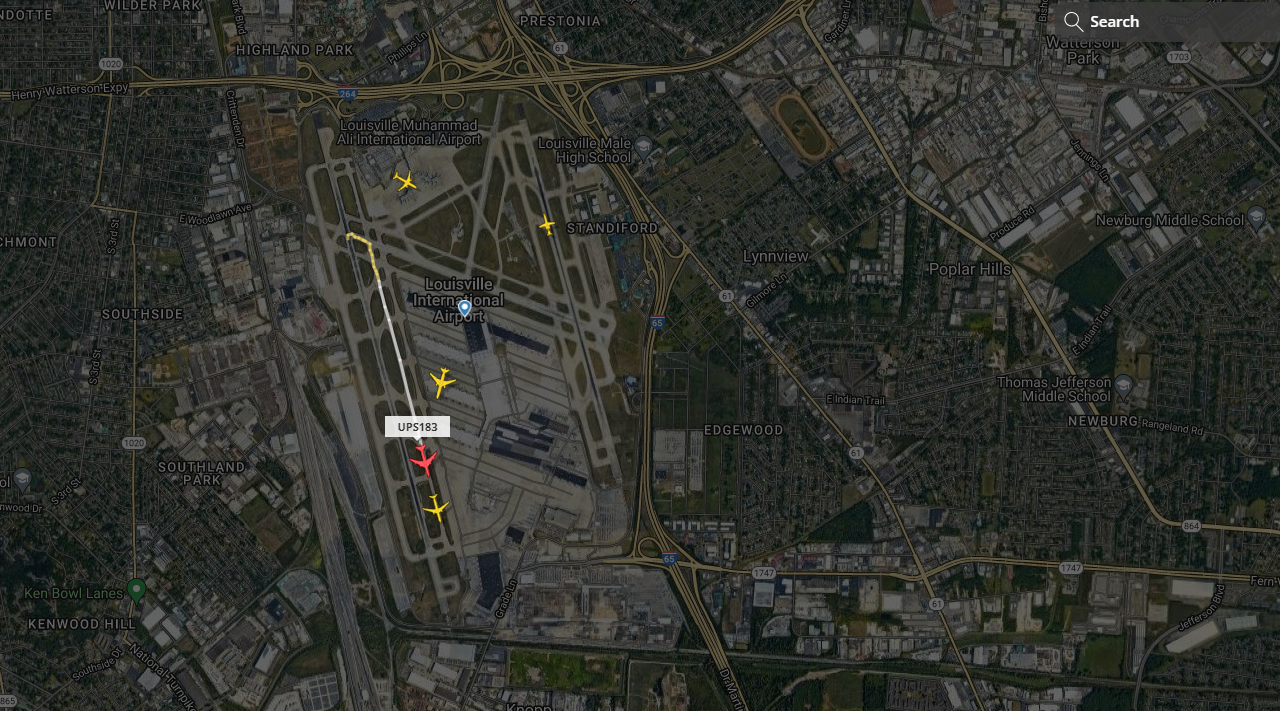Select the yellow plane at the north terminal

(x=405, y=181)
